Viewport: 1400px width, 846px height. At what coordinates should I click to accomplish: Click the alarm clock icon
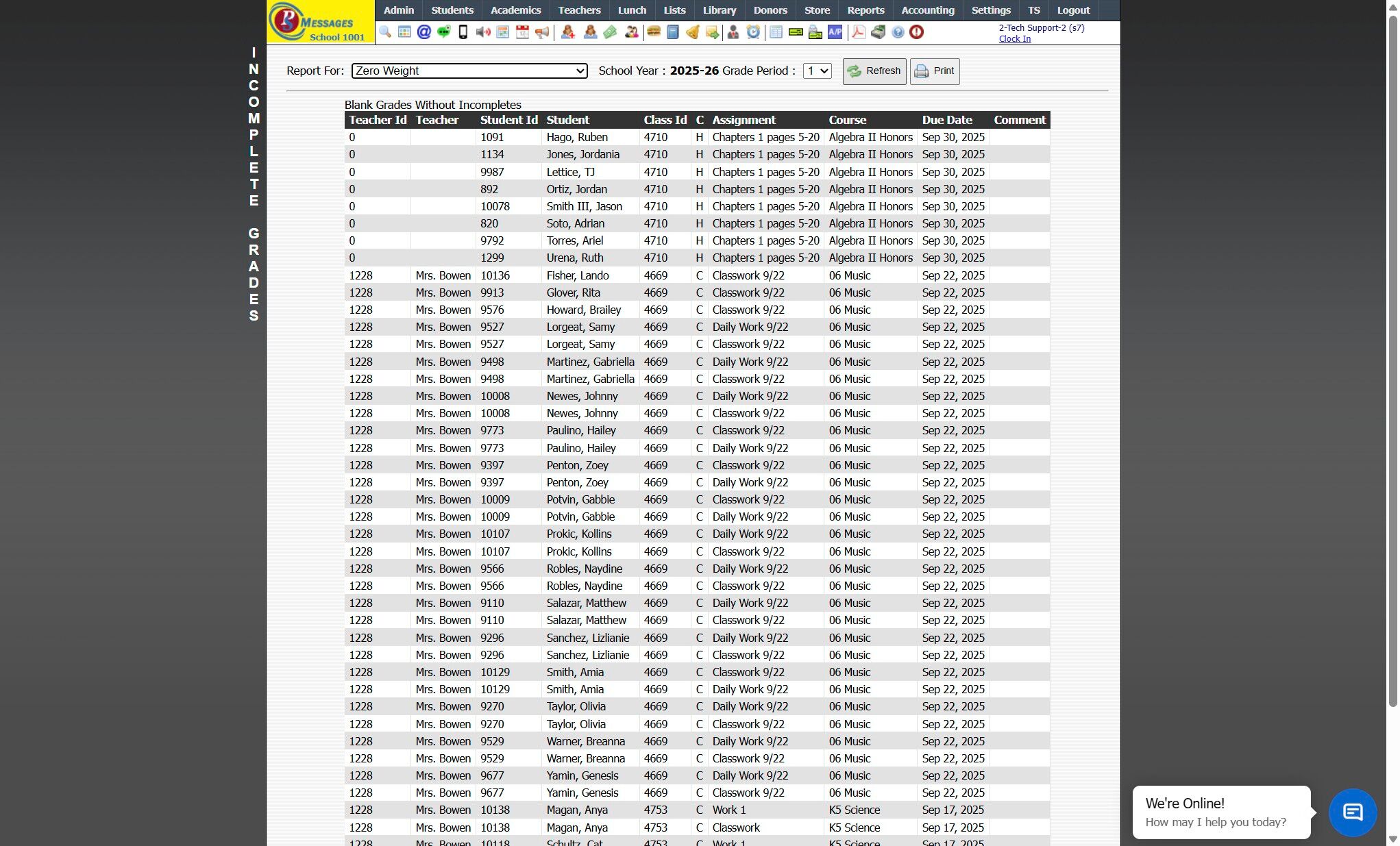coord(753,32)
